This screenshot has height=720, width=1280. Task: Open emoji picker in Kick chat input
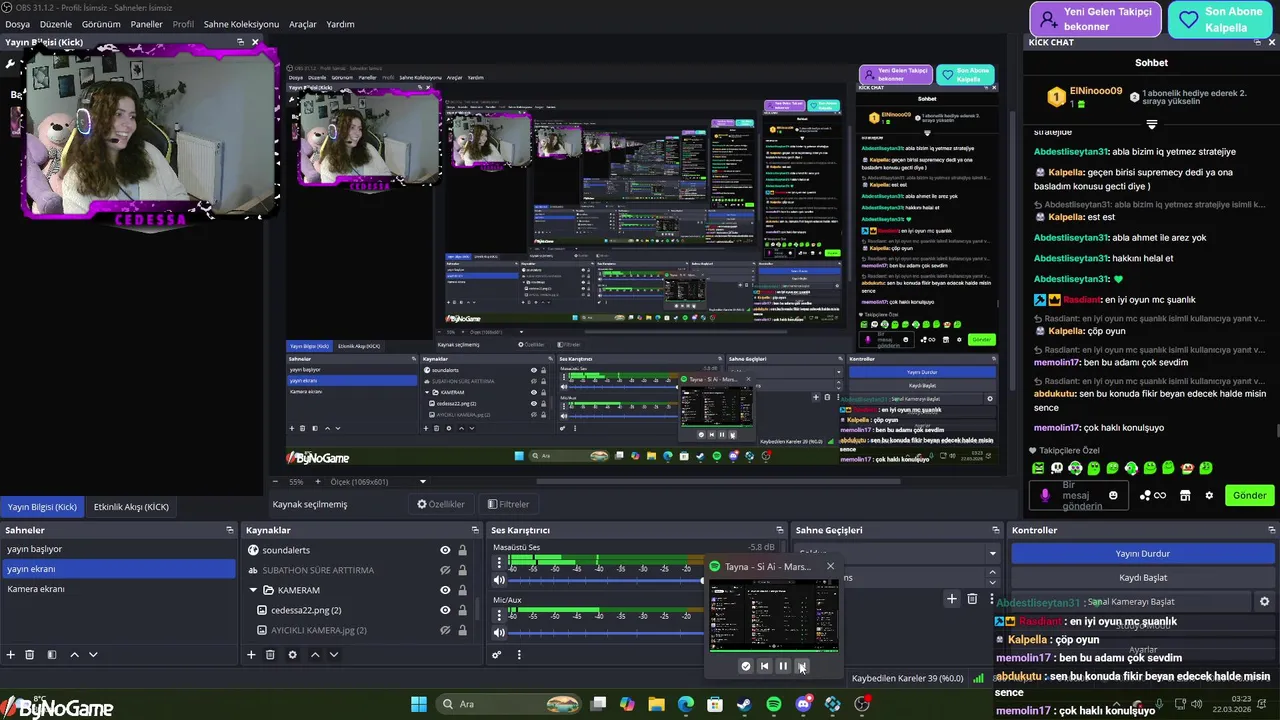[x=1113, y=495]
